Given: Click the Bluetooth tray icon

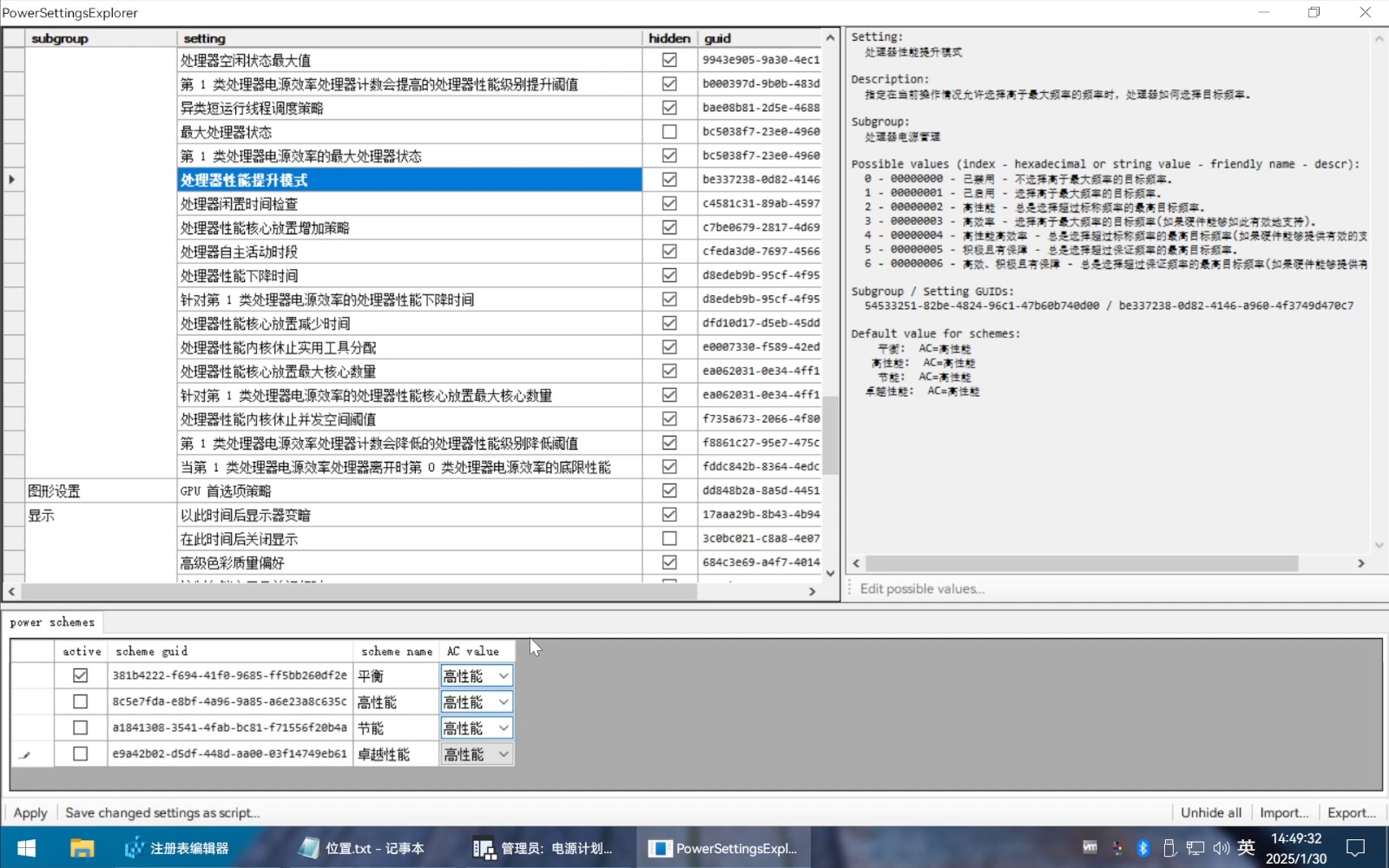Looking at the screenshot, I should [x=1143, y=848].
